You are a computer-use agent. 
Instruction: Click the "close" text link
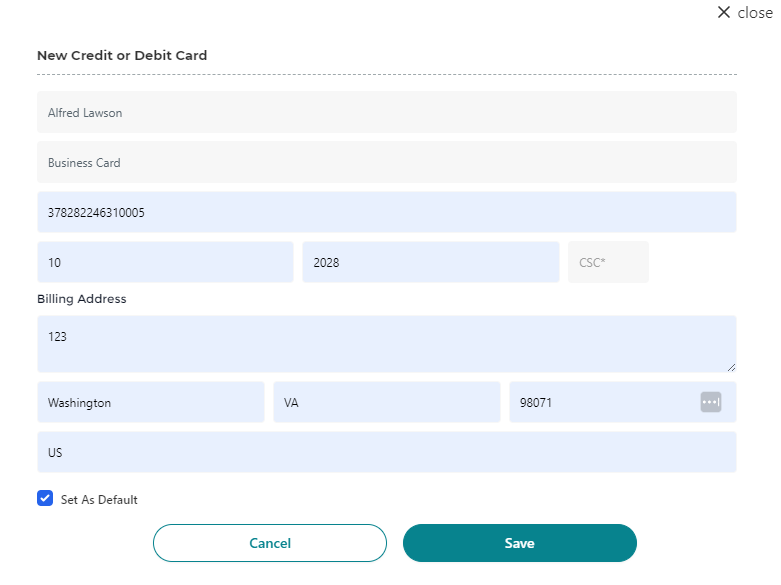point(755,13)
